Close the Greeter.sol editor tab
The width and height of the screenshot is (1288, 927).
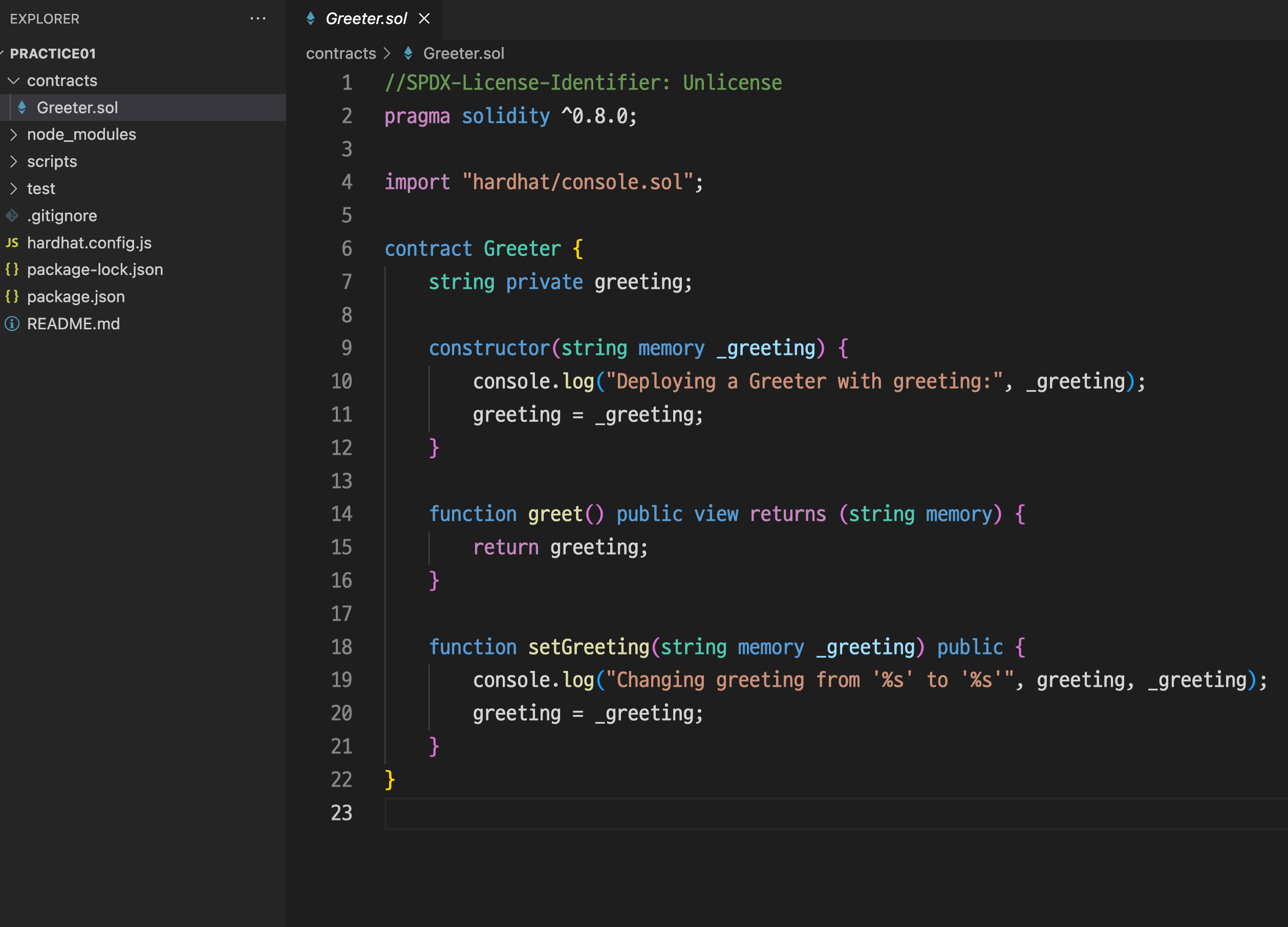coord(424,19)
